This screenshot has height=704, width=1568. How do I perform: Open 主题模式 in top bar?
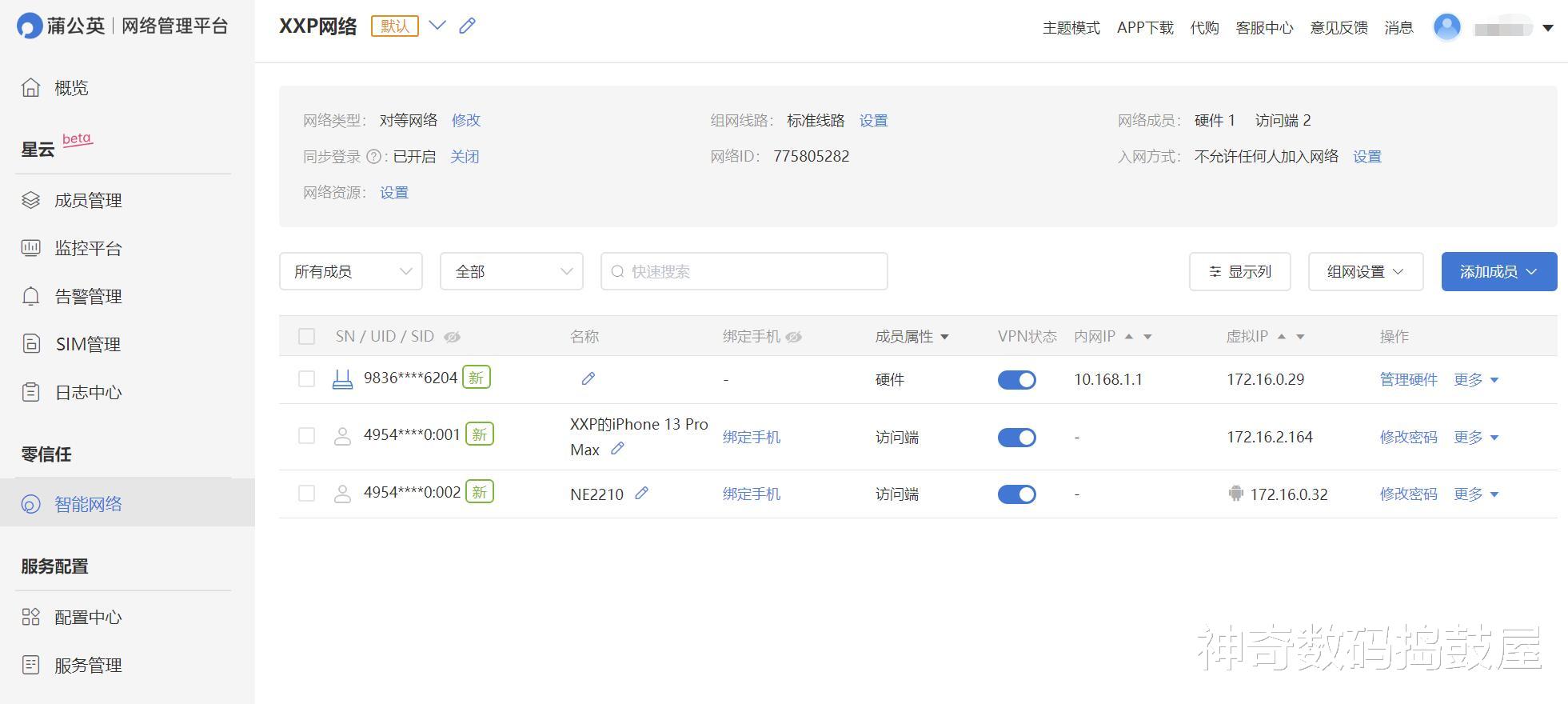coord(1071,28)
